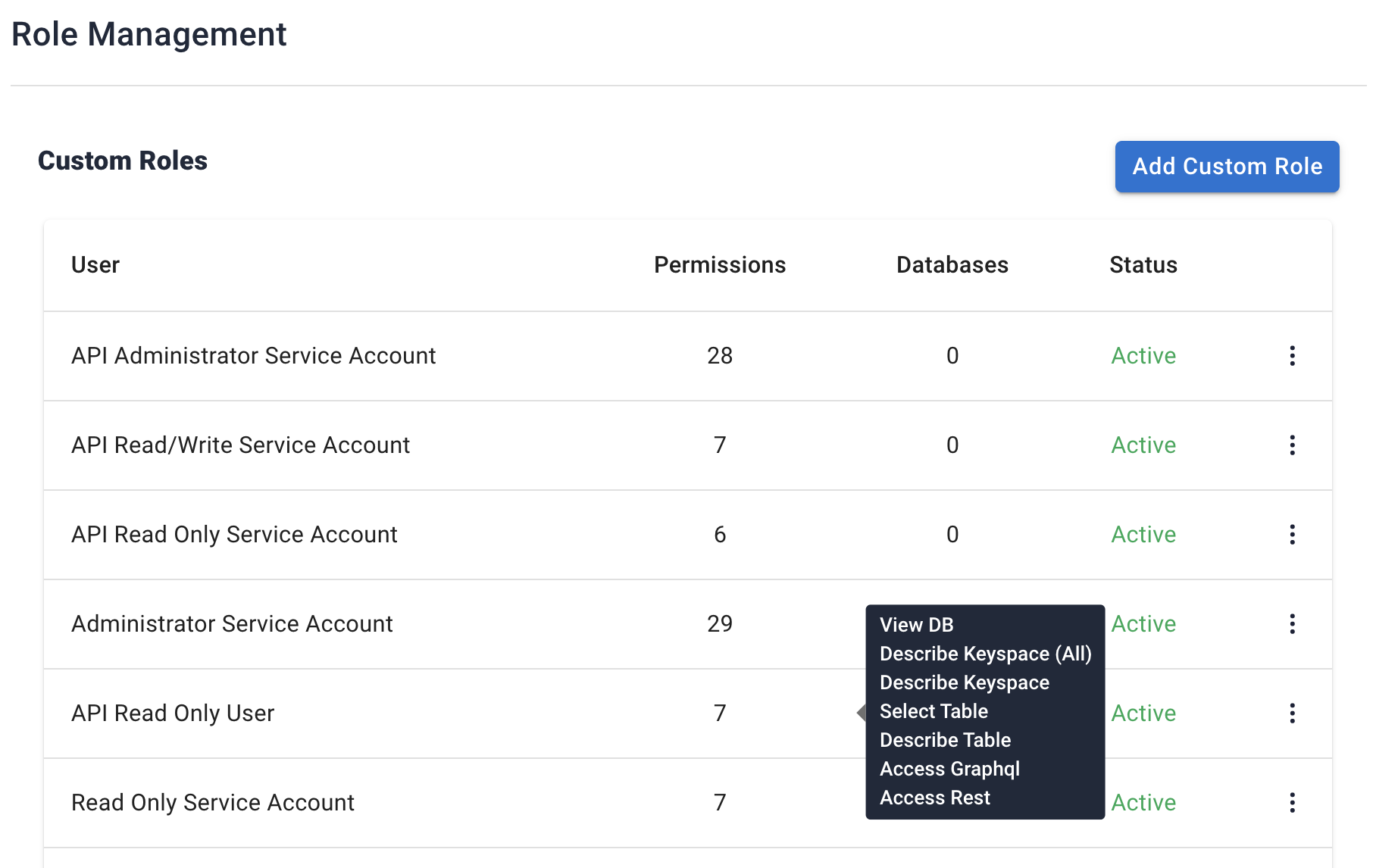Choose Select Table from the permissions list
Image resolution: width=1376 pixels, height=868 pixels.
933,711
